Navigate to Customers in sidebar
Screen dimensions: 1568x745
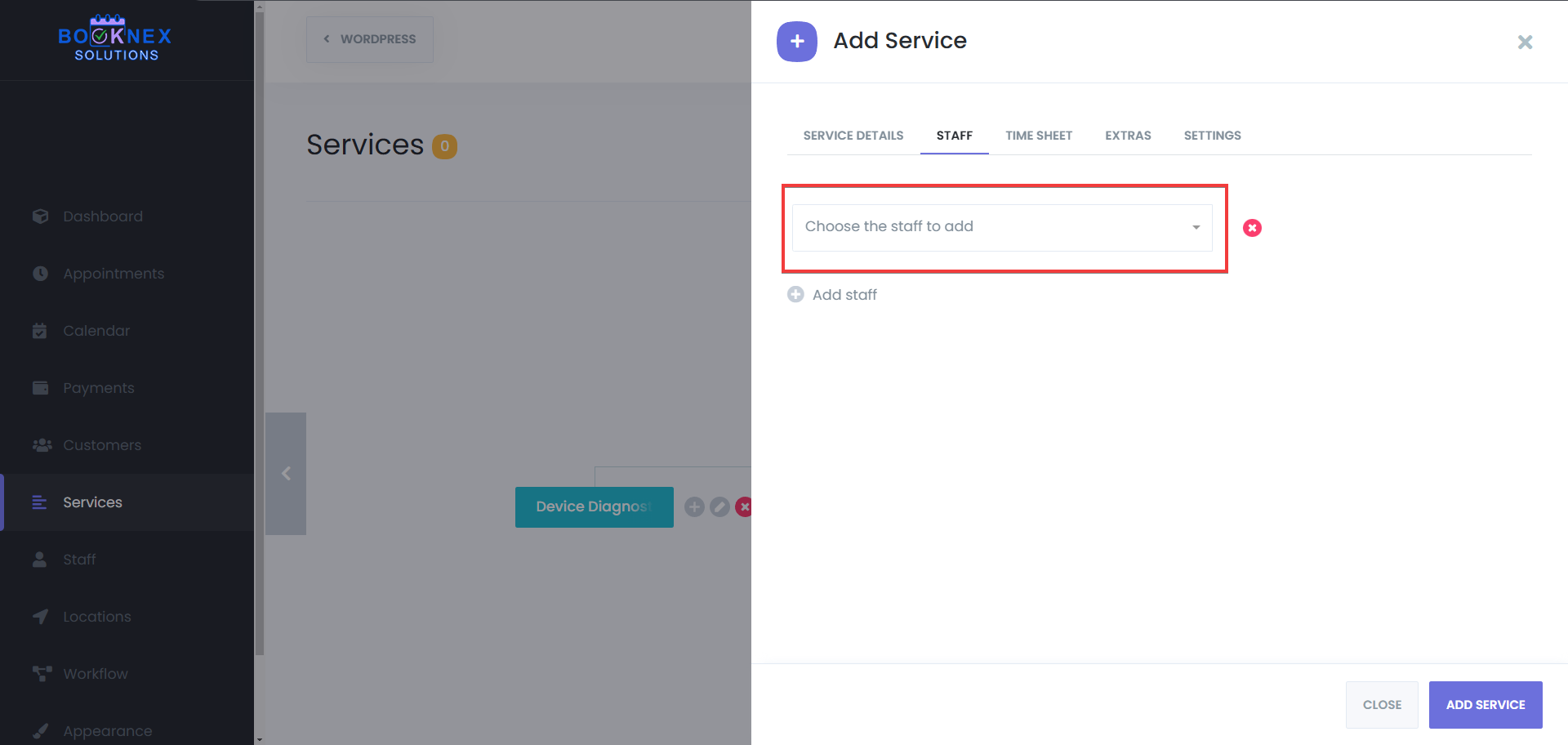pos(101,445)
